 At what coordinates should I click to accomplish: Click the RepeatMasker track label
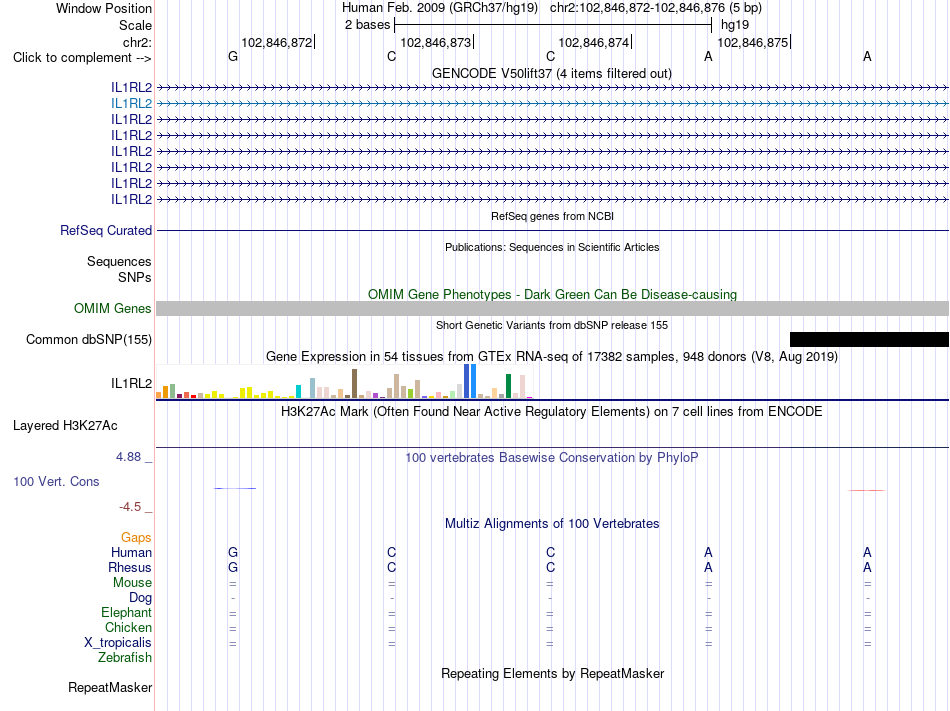[x=110, y=688]
